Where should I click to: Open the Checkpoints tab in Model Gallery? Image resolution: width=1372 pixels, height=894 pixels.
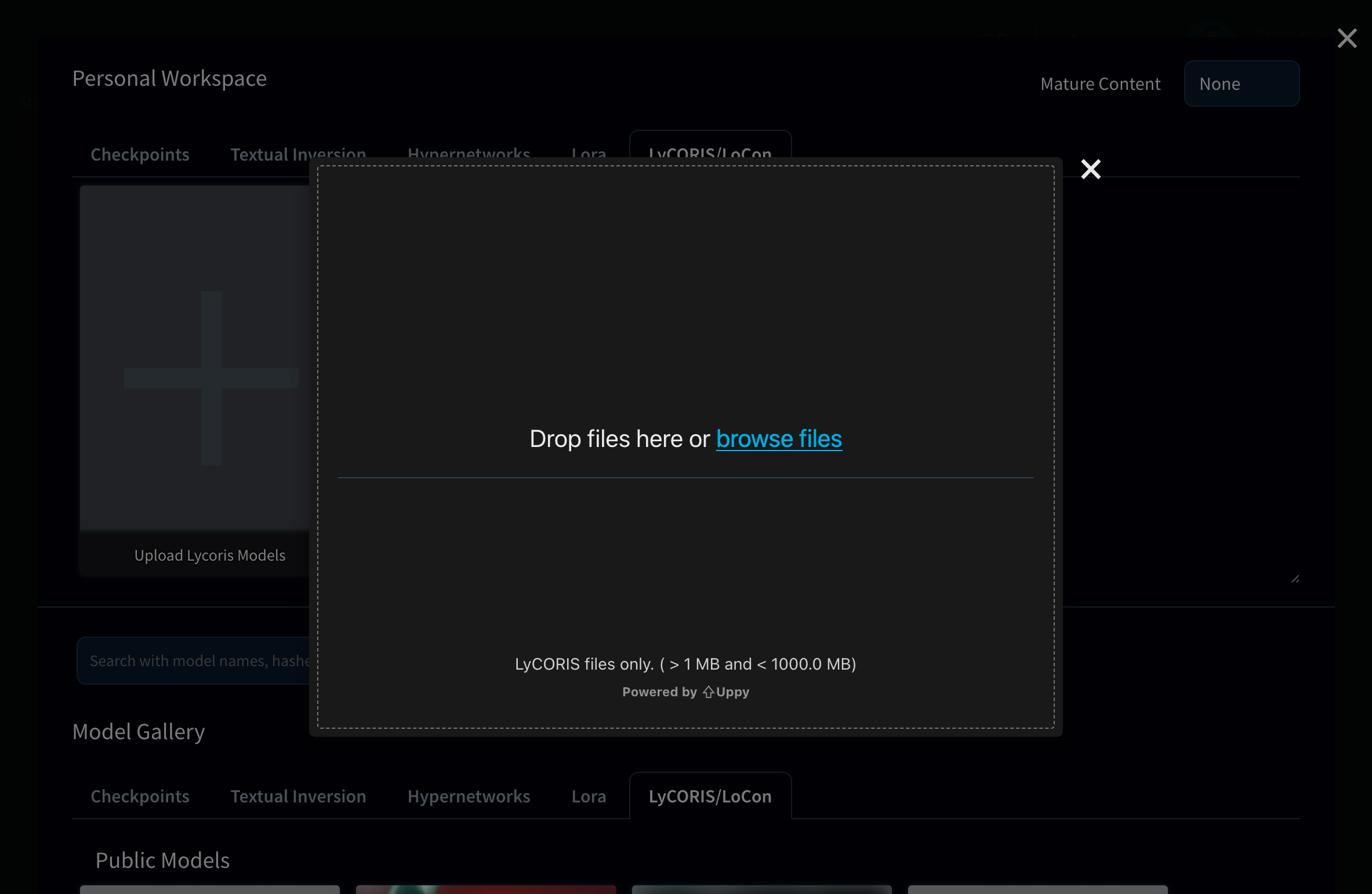point(140,796)
